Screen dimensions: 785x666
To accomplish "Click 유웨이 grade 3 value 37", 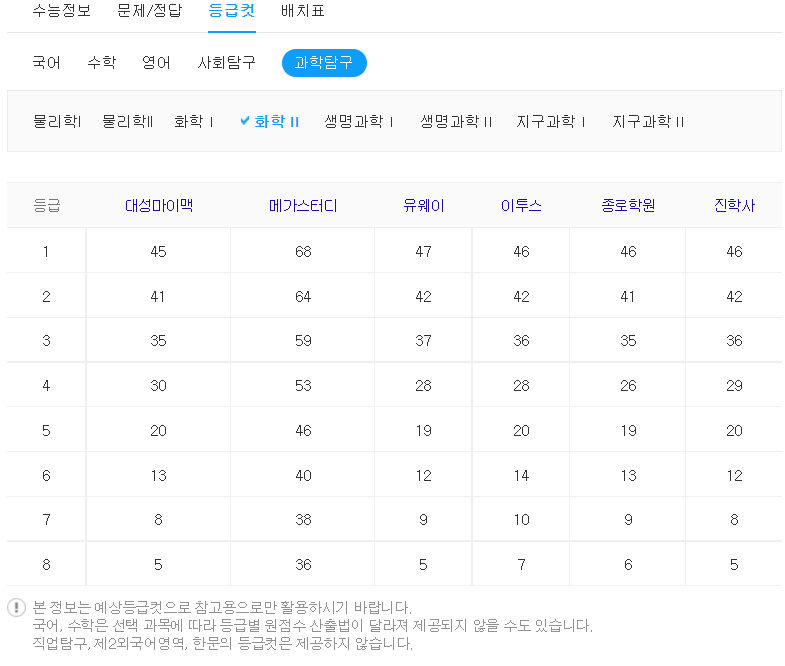I will pos(424,341).
